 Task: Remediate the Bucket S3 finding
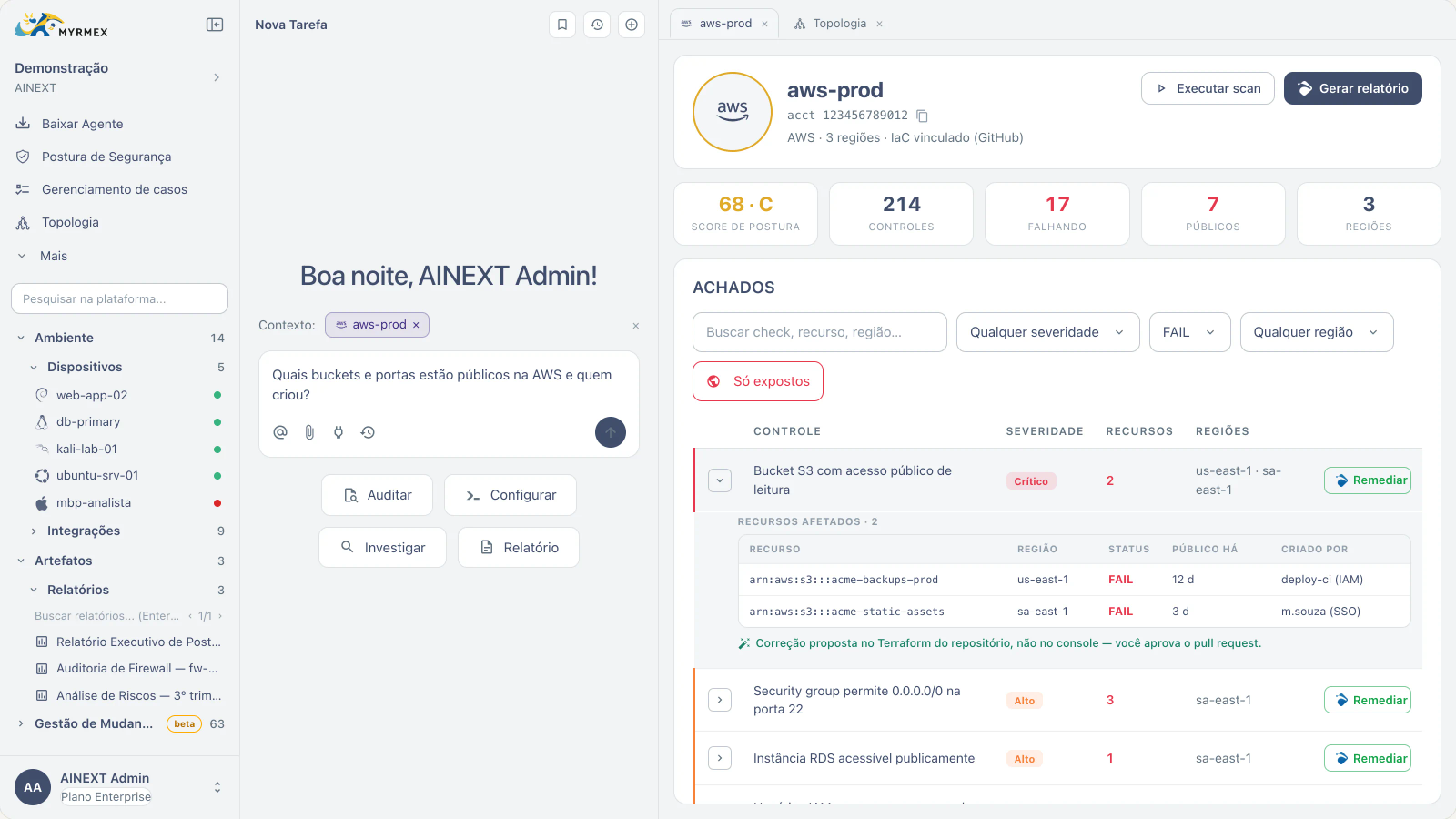(1368, 480)
